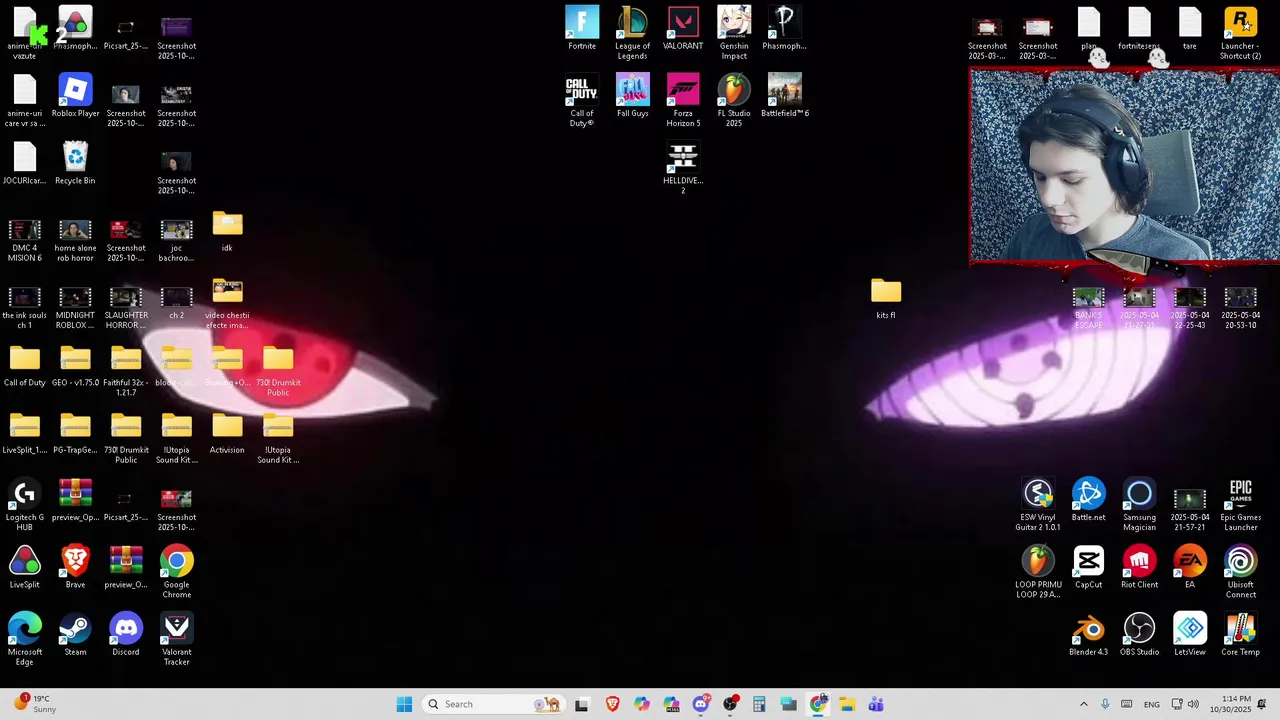
Task: Select the DMC 4 MISION 6 video
Action: coord(25,240)
